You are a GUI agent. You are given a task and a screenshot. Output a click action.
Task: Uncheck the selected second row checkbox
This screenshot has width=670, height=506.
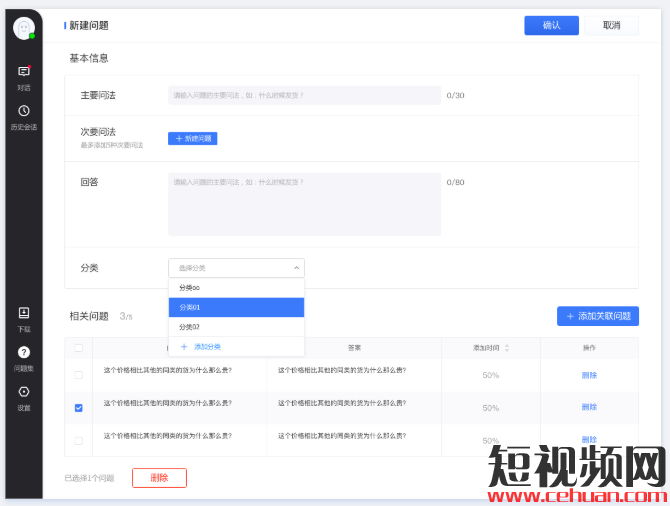point(79,407)
